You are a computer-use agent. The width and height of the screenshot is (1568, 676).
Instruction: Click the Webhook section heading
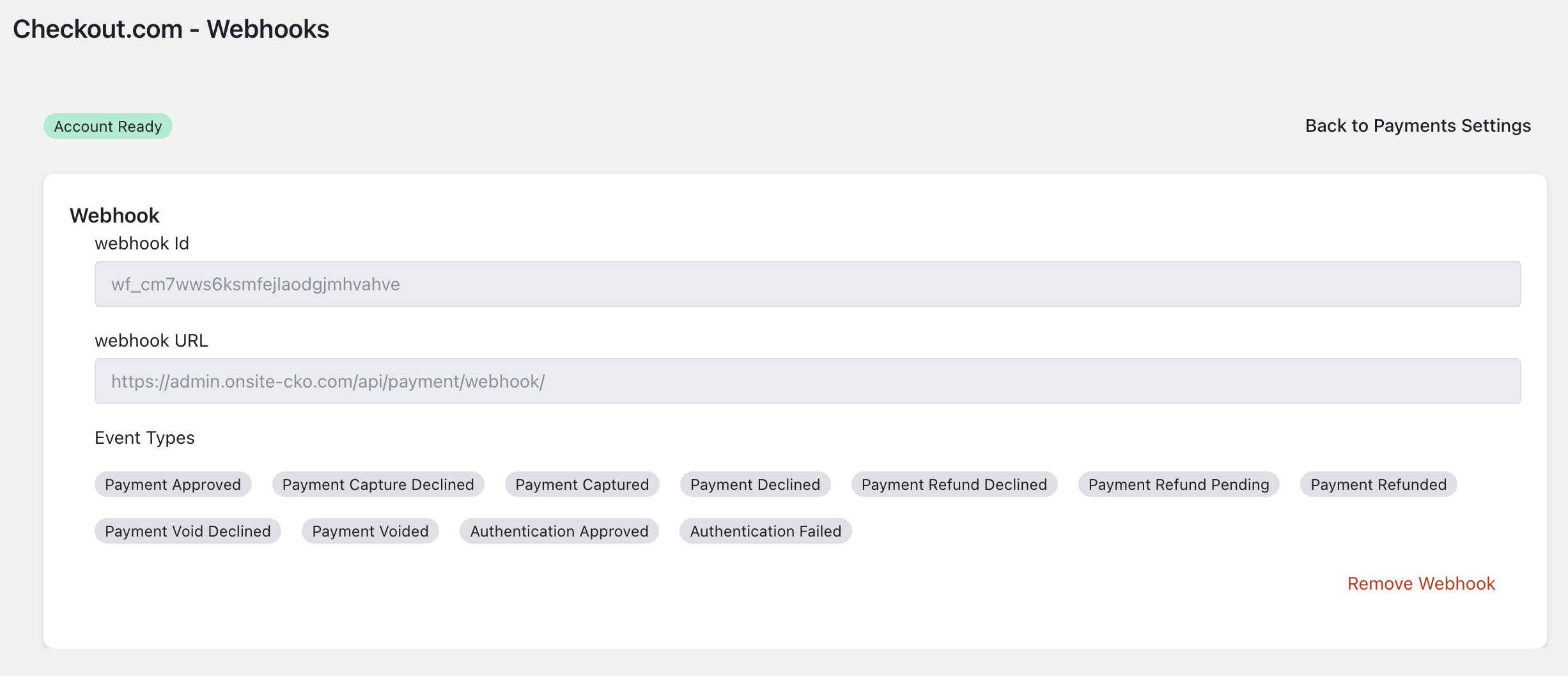[x=114, y=216]
